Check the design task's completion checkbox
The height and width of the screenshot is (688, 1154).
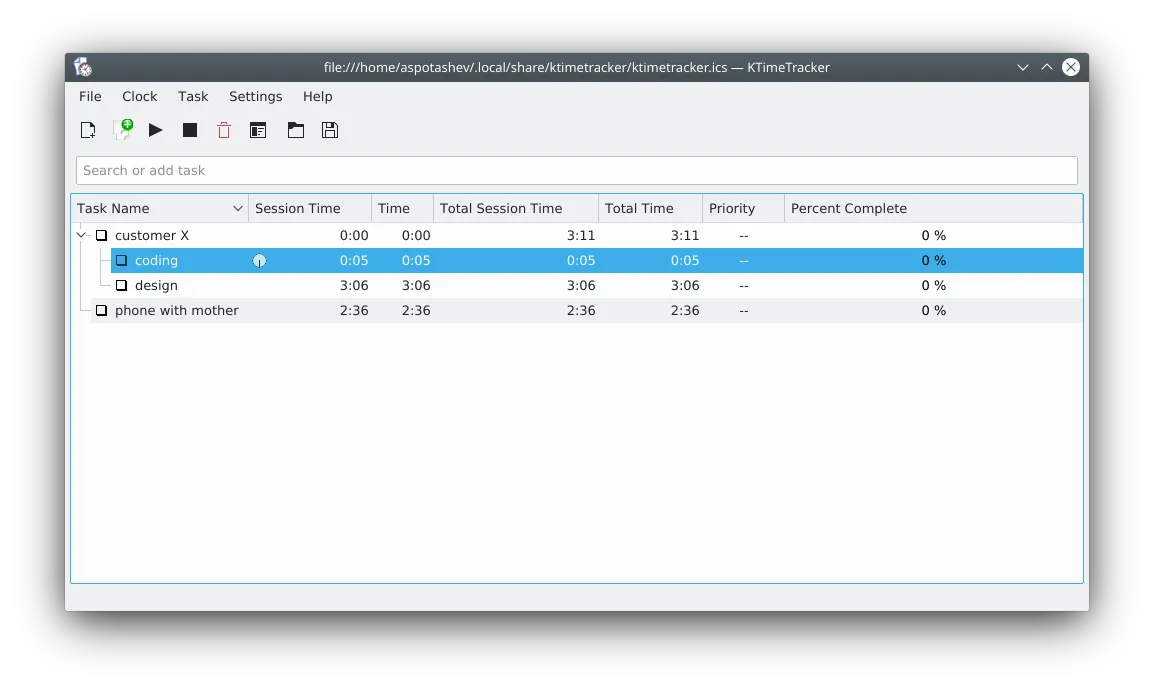(122, 285)
